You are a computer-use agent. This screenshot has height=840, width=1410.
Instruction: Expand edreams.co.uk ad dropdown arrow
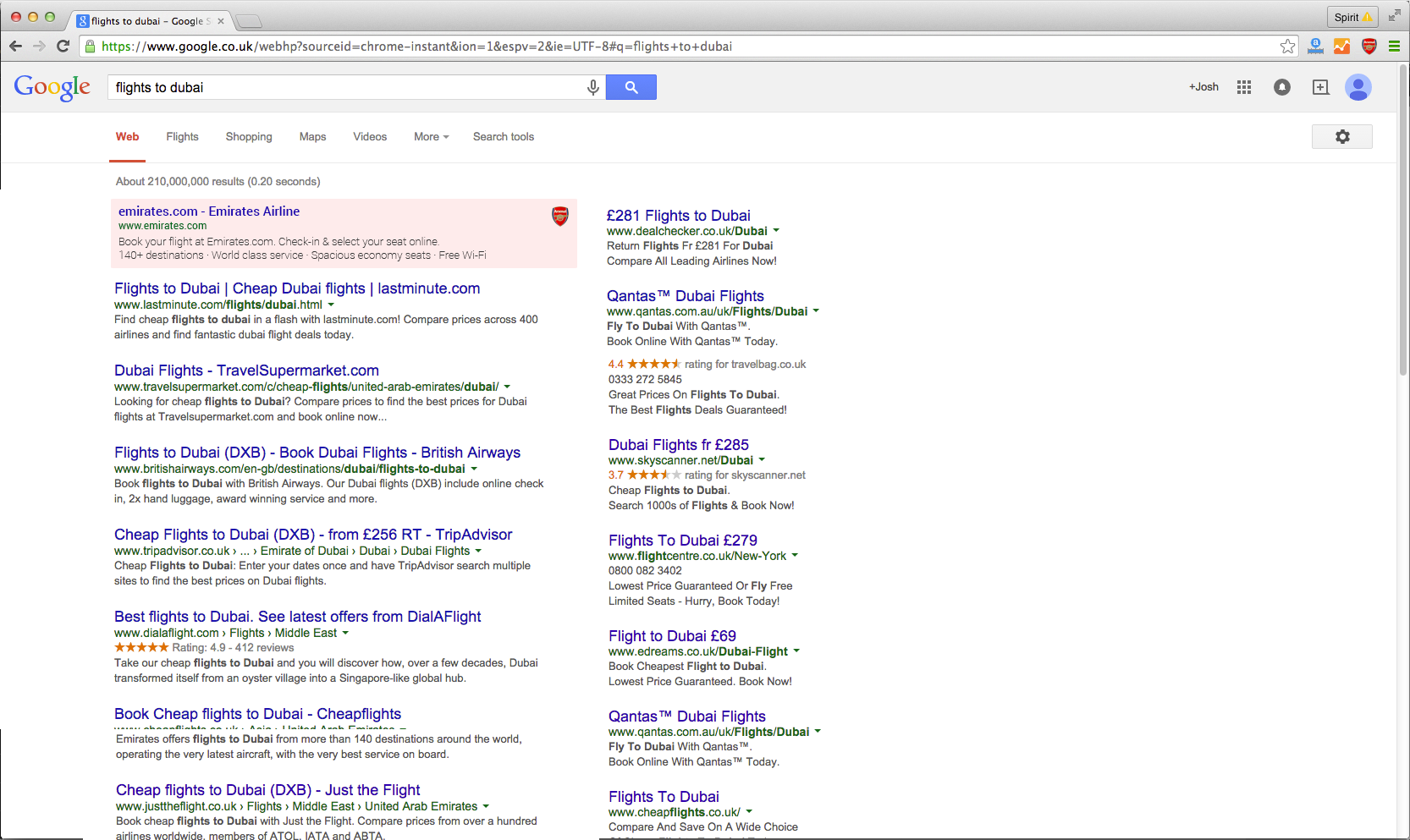796,651
